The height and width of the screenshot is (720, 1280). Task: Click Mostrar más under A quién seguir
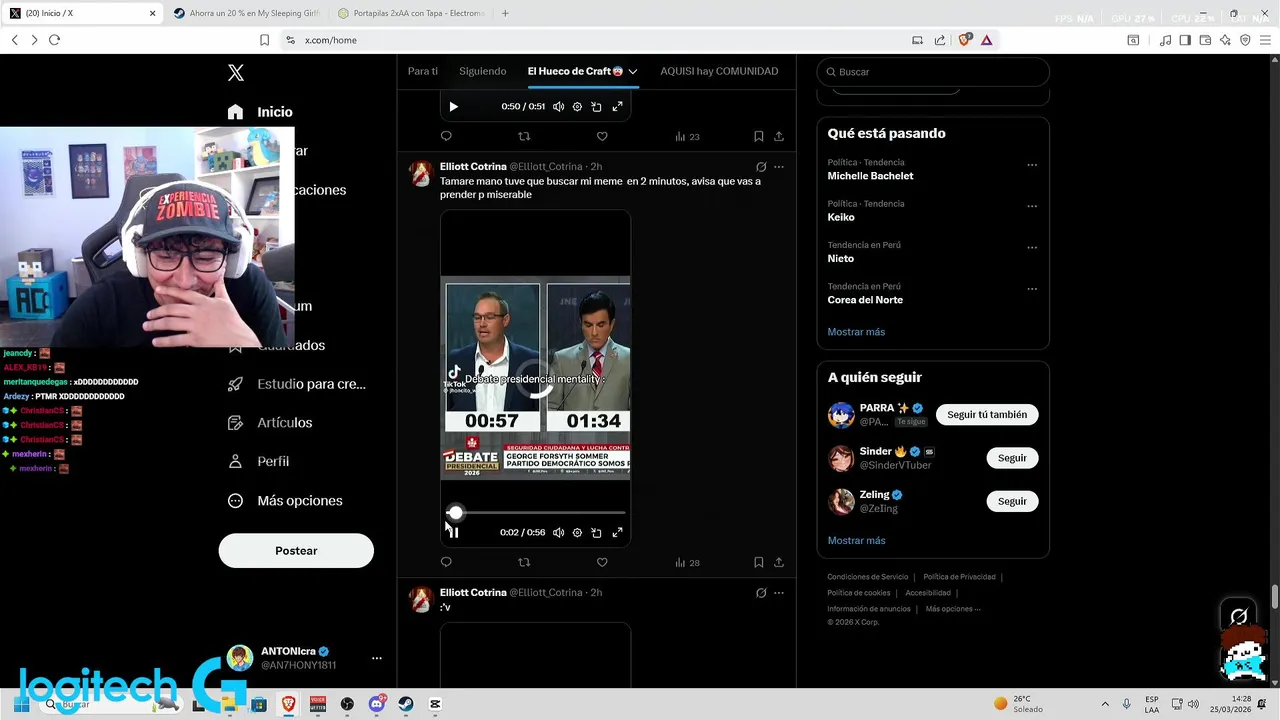(856, 541)
